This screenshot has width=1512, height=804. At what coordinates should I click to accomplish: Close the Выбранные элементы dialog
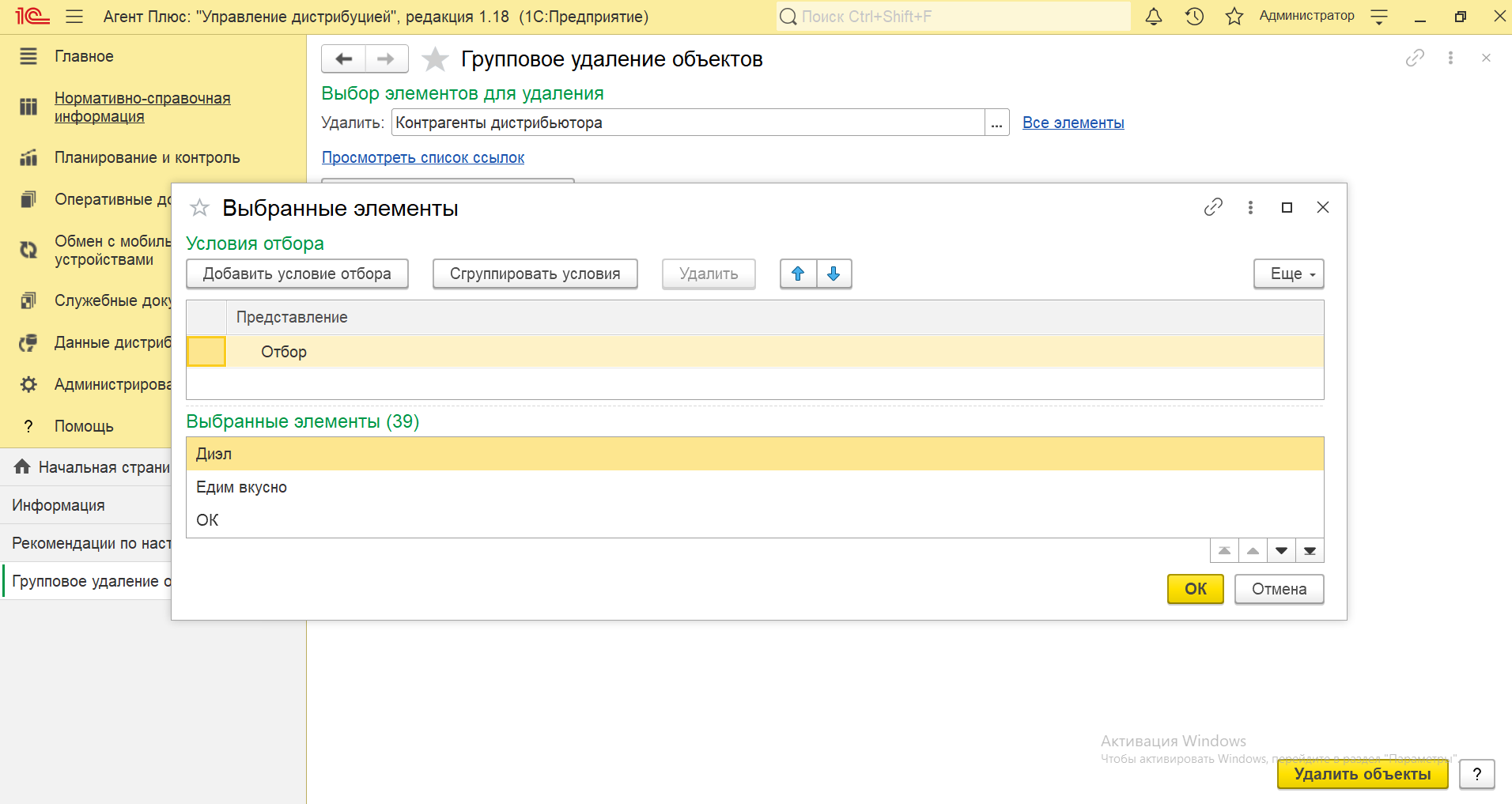[x=1323, y=207]
